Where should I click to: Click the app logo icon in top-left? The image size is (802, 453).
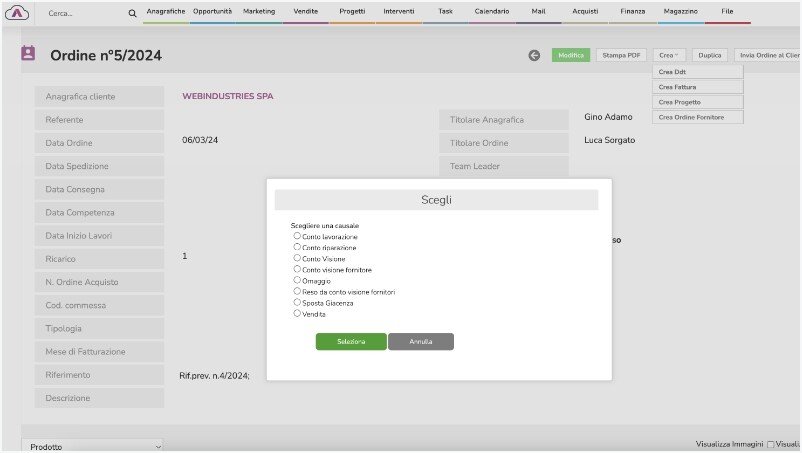(x=17, y=13)
